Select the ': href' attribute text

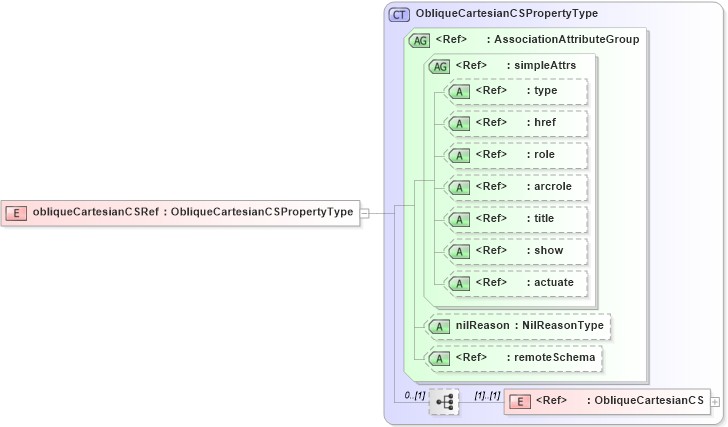(x=541, y=123)
